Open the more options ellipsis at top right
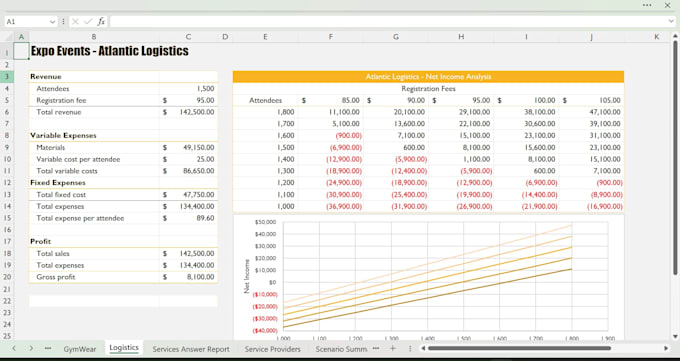 [x=647, y=5]
